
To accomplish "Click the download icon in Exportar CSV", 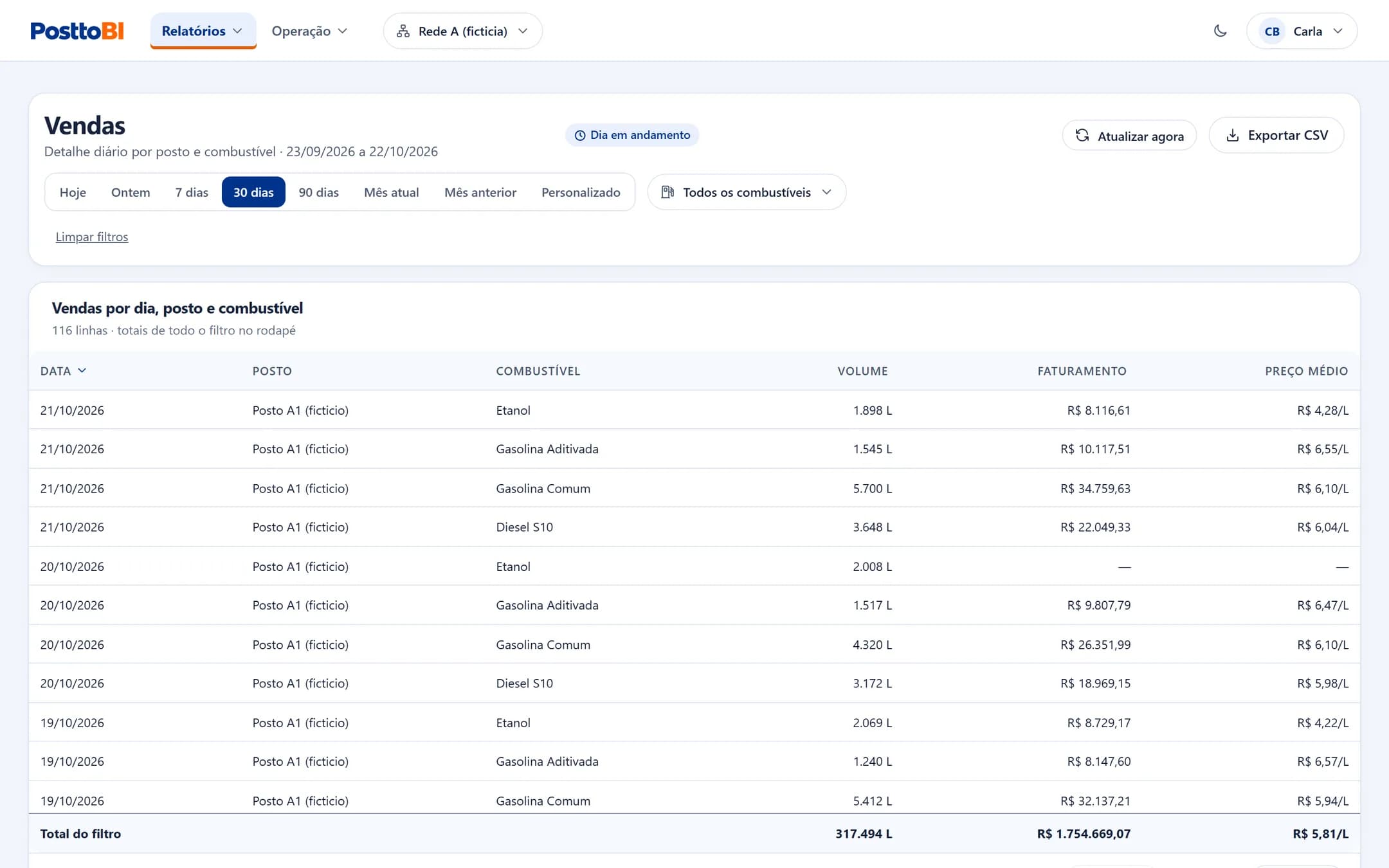I will (x=1232, y=135).
